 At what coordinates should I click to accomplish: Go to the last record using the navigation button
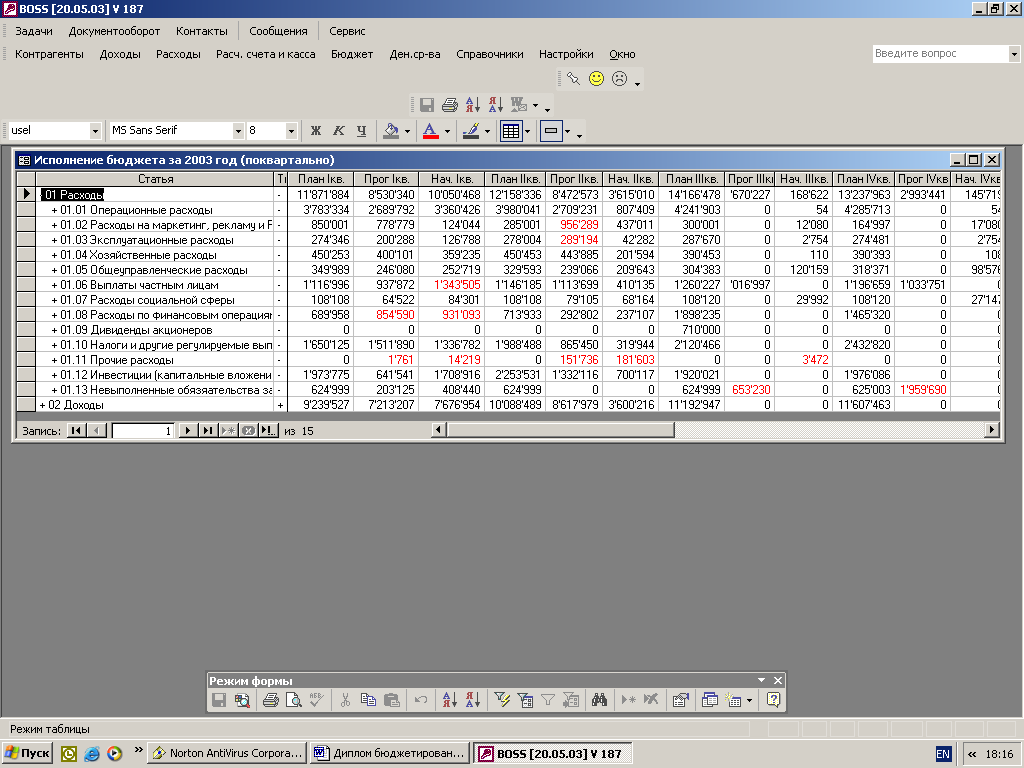pyautogui.click(x=207, y=430)
